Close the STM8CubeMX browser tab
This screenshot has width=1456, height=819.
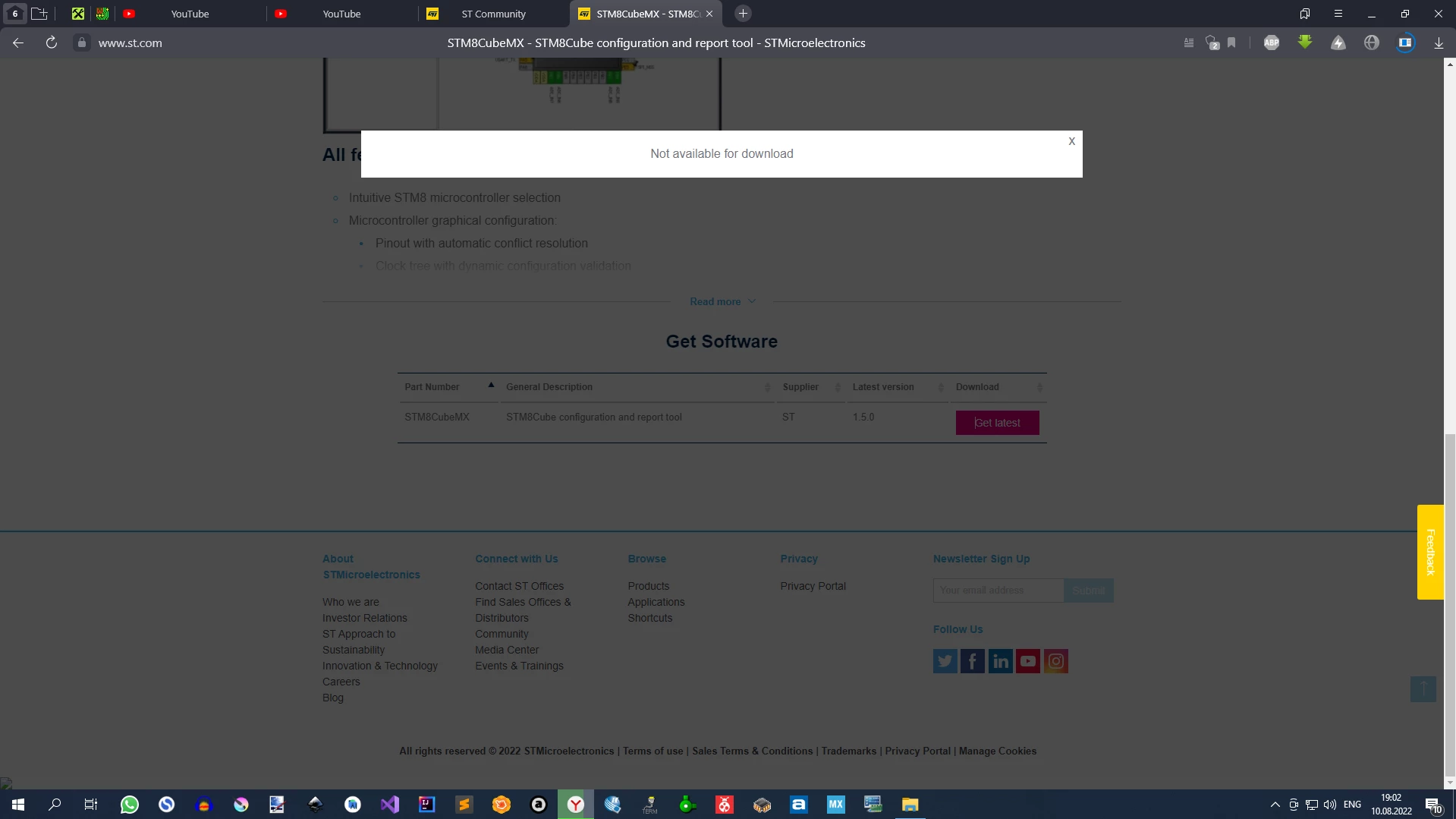pos(709,14)
